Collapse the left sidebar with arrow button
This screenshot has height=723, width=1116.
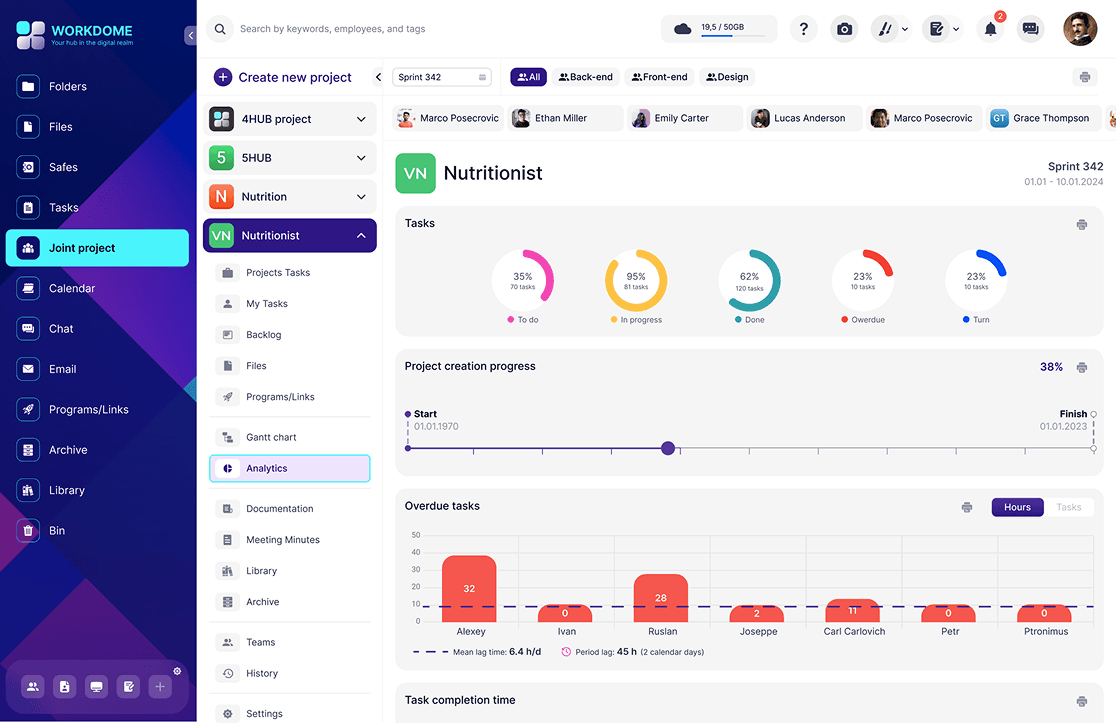point(190,36)
